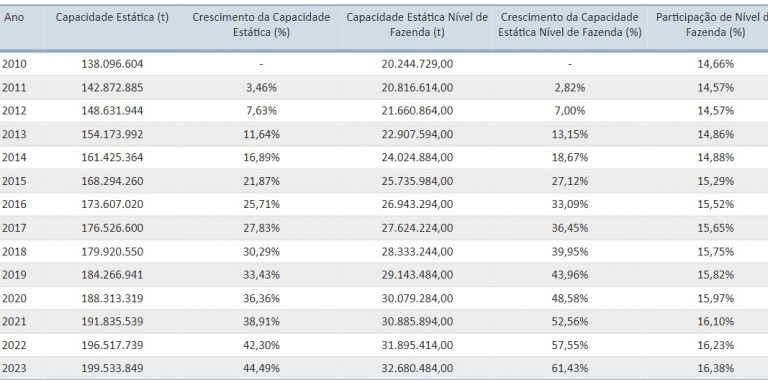Click farm capacity 29.143.484,00 for 2019
This screenshot has width=768, height=380.
click(417, 275)
